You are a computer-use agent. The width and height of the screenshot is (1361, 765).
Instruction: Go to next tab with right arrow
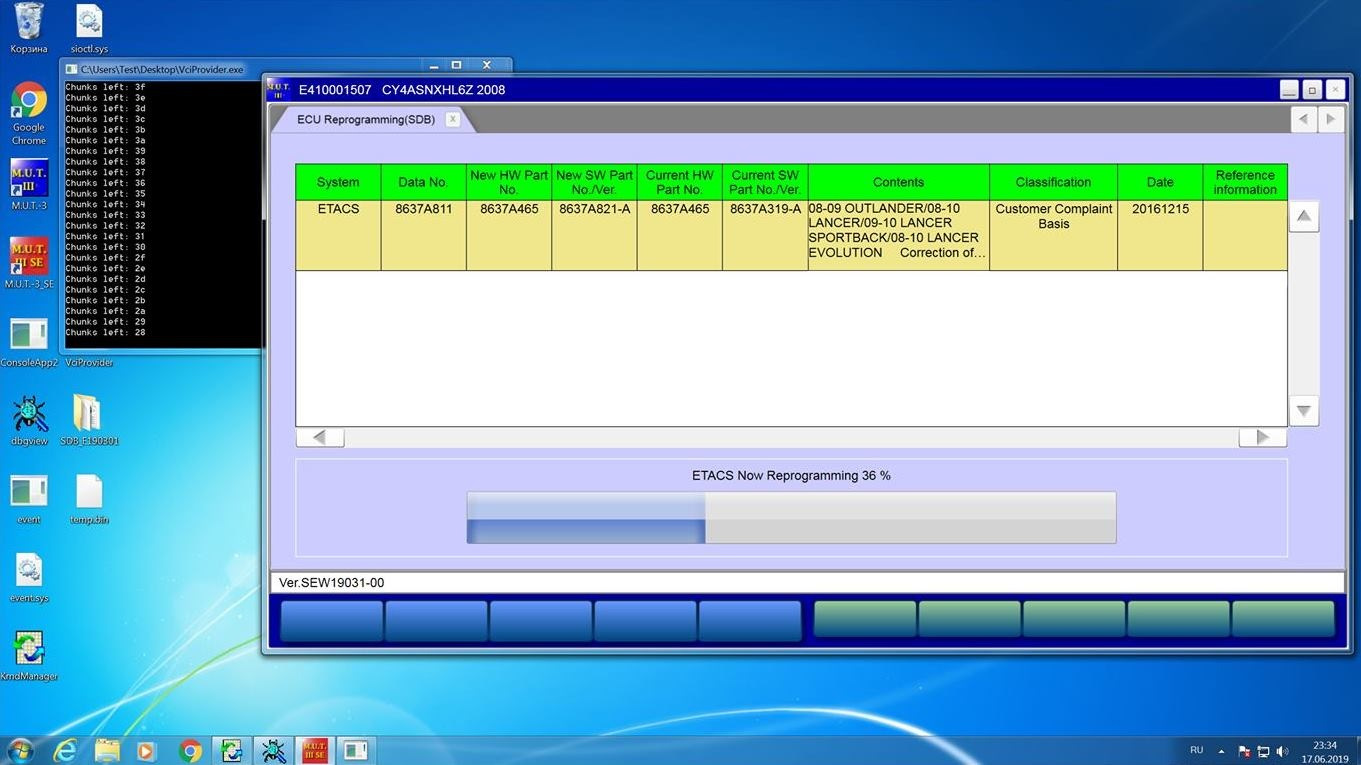point(1330,119)
